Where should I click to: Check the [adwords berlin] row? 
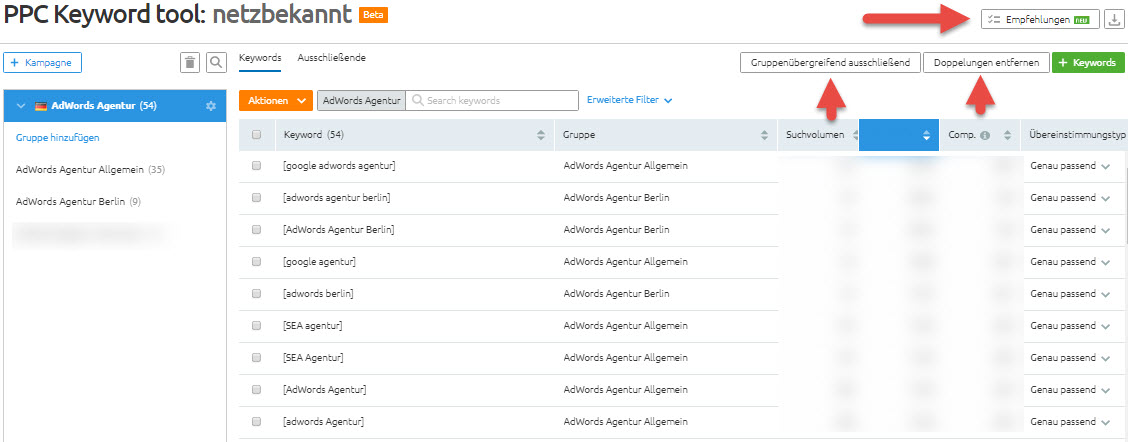pos(257,294)
